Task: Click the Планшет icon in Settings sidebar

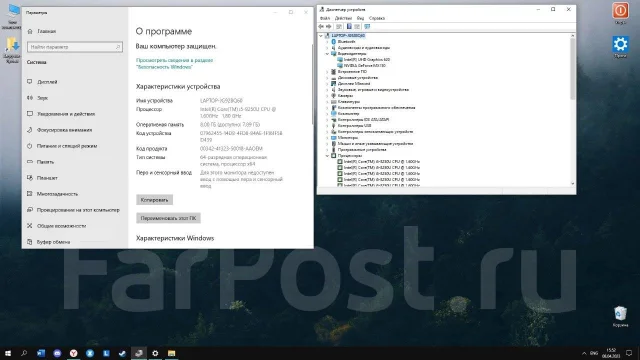Action: point(30,178)
